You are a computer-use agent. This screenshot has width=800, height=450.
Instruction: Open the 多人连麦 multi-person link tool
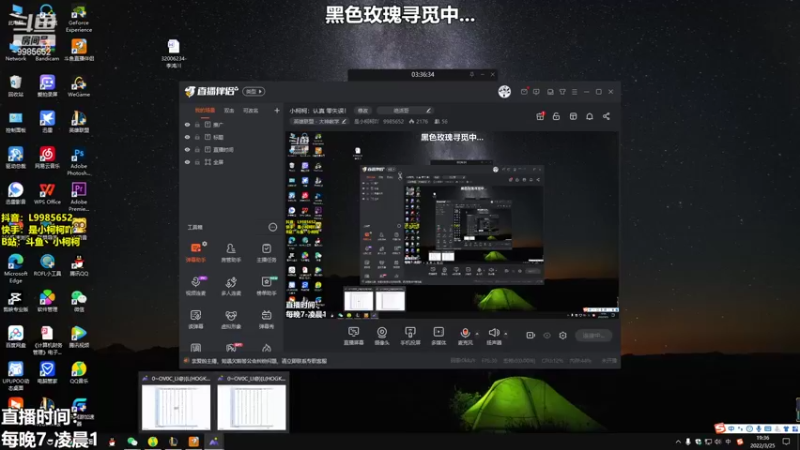point(231,286)
